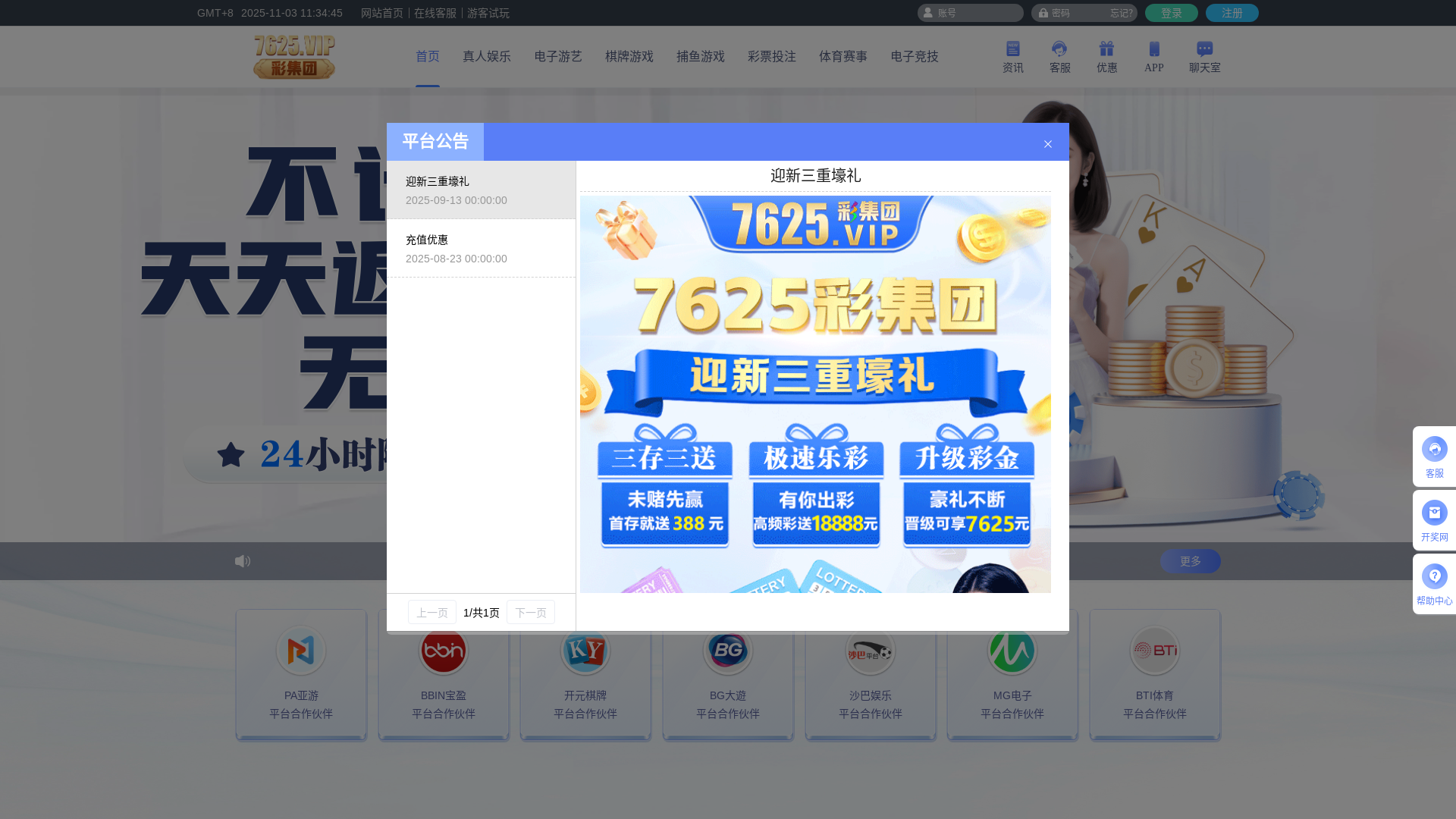
Task: Click the GMT+8 date and time text
Action: coord(270,13)
